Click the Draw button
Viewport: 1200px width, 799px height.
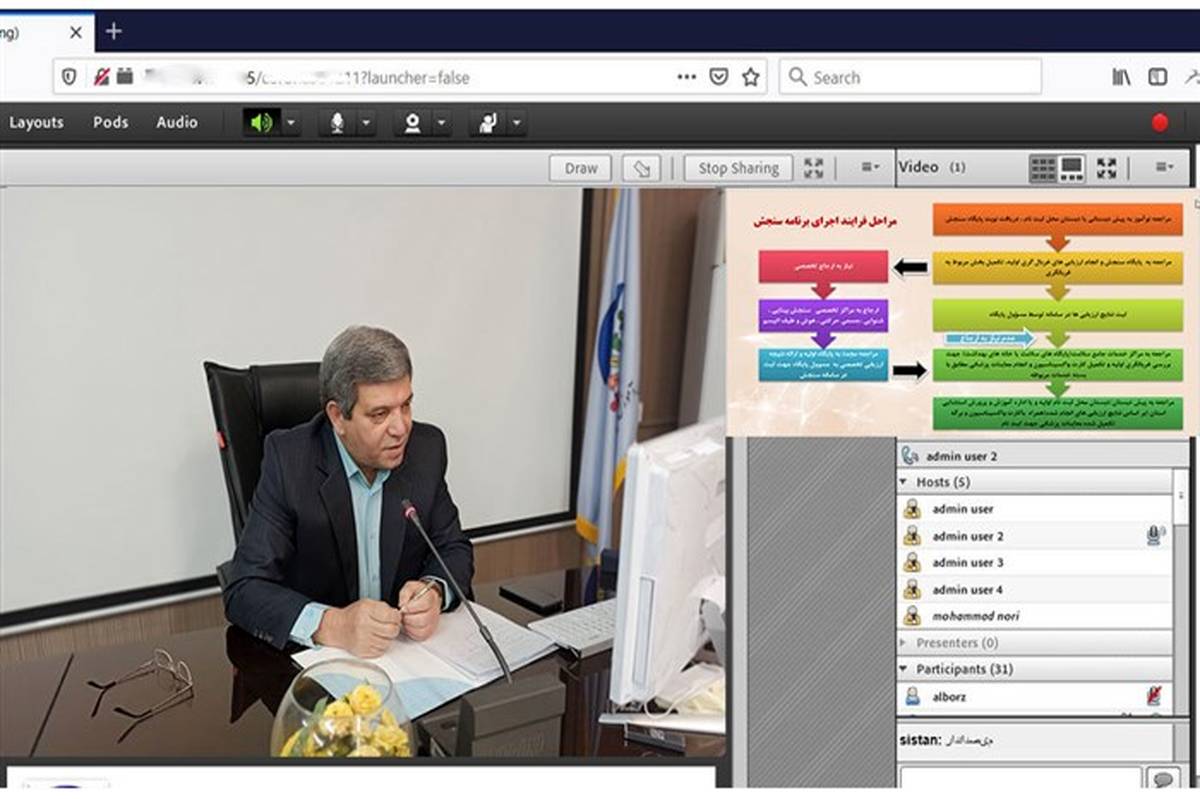[580, 168]
